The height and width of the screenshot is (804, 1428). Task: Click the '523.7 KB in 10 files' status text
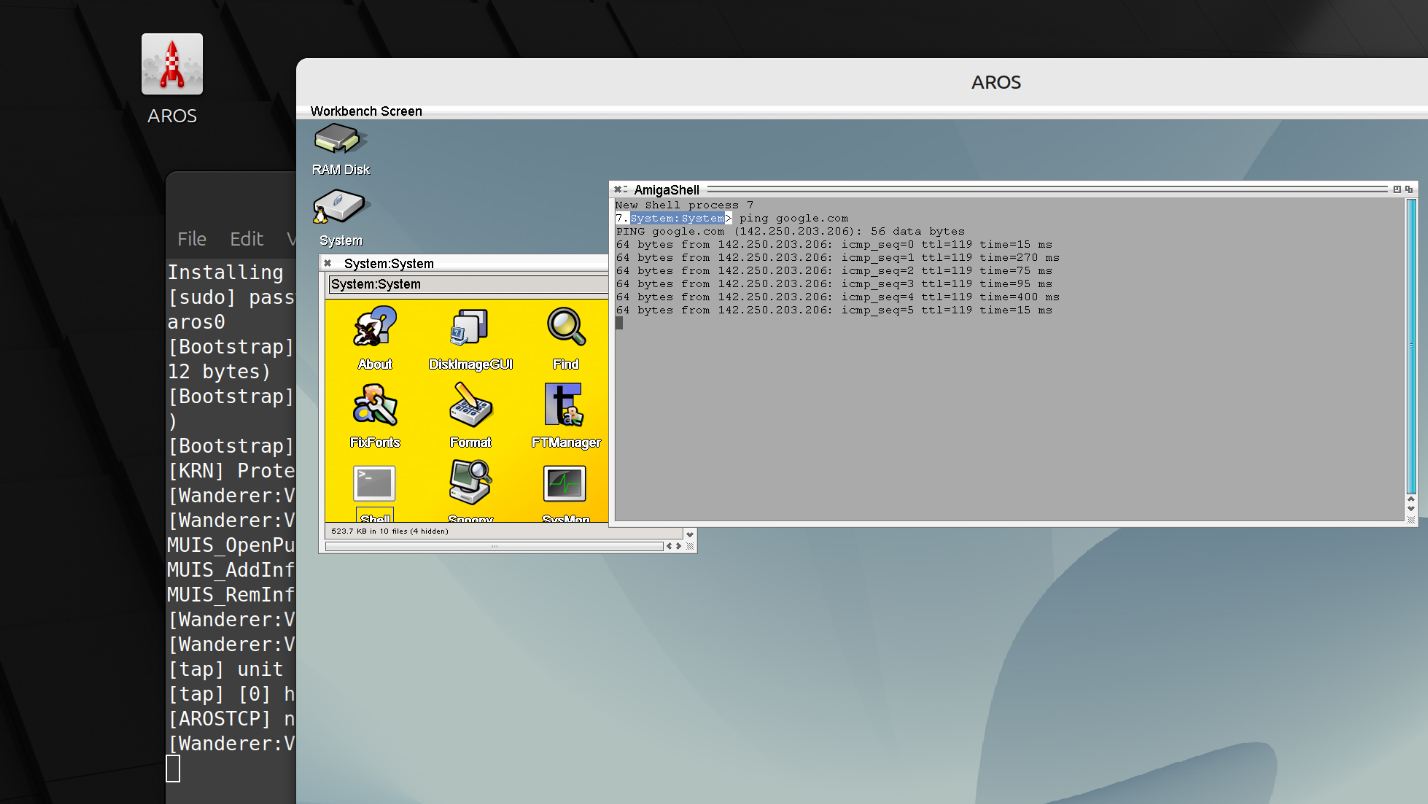click(x=390, y=531)
